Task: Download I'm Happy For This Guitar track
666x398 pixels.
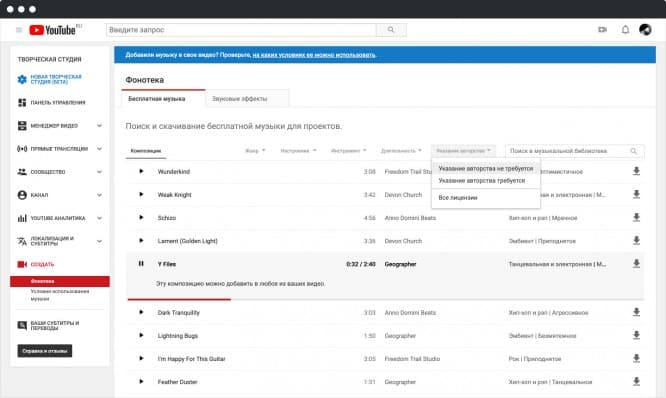Action: click(636, 358)
